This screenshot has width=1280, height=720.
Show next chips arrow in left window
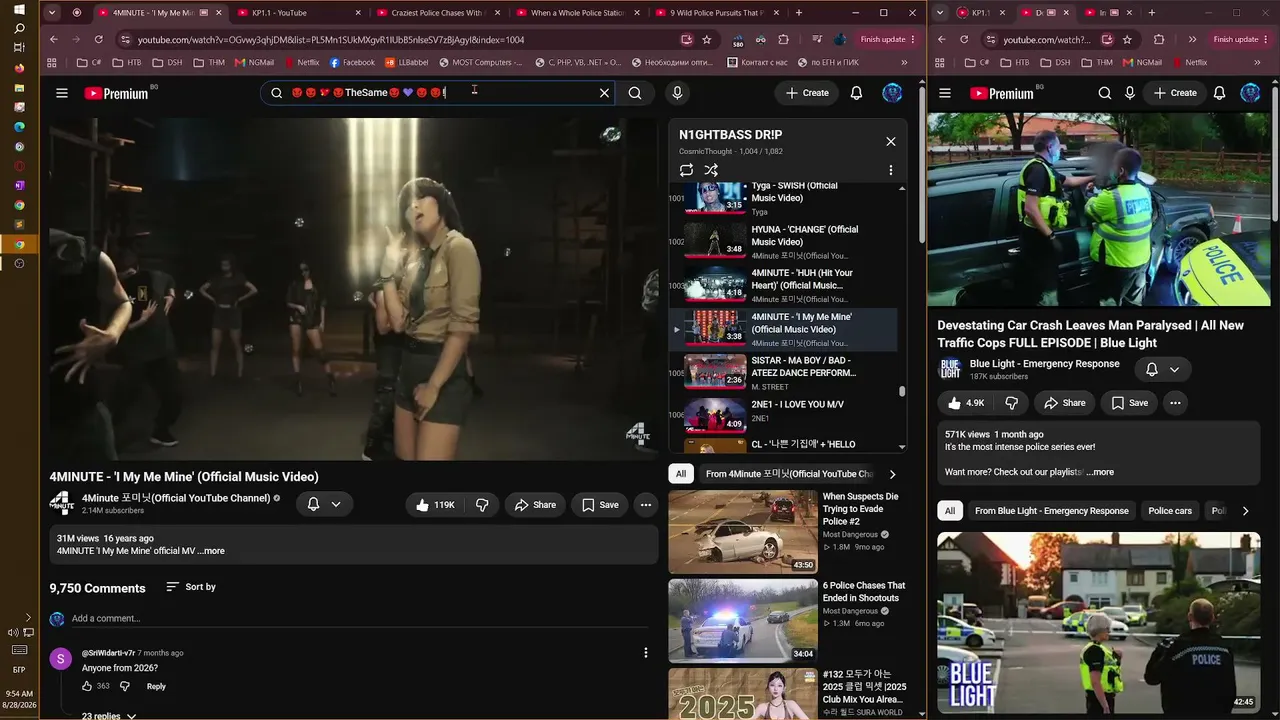(x=892, y=474)
